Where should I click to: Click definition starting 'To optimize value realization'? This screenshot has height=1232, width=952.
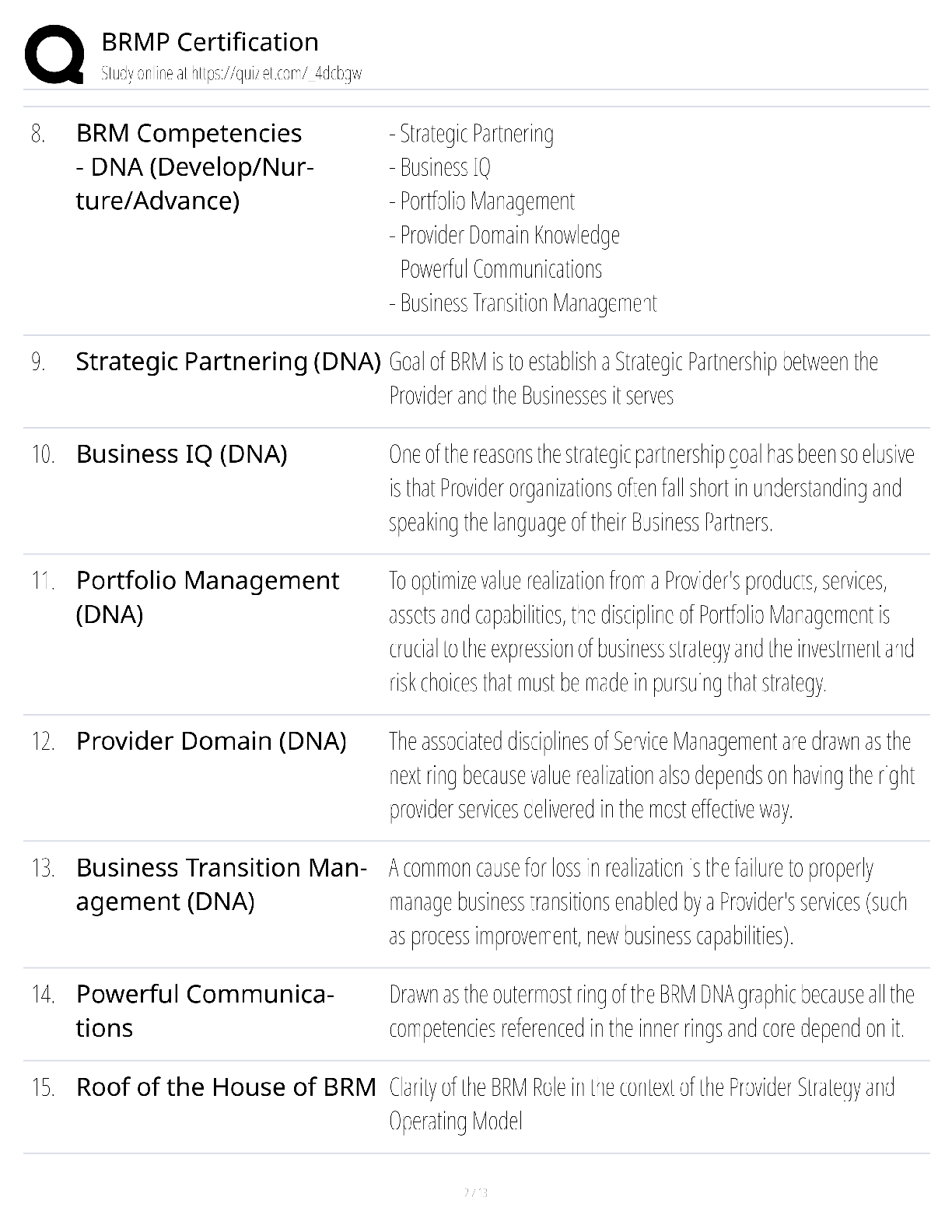pyautogui.click(x=651, y=632)
